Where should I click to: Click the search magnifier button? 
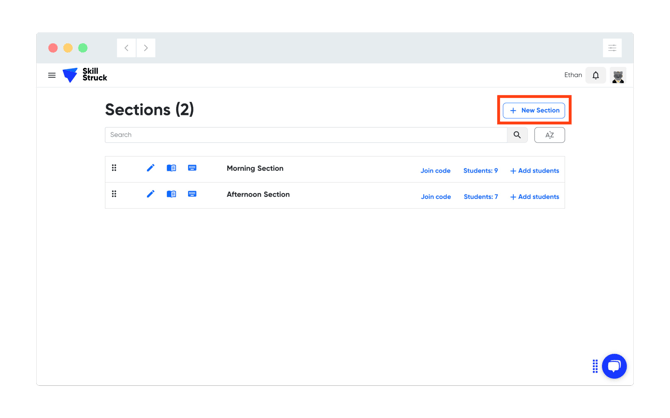(517, 135)
